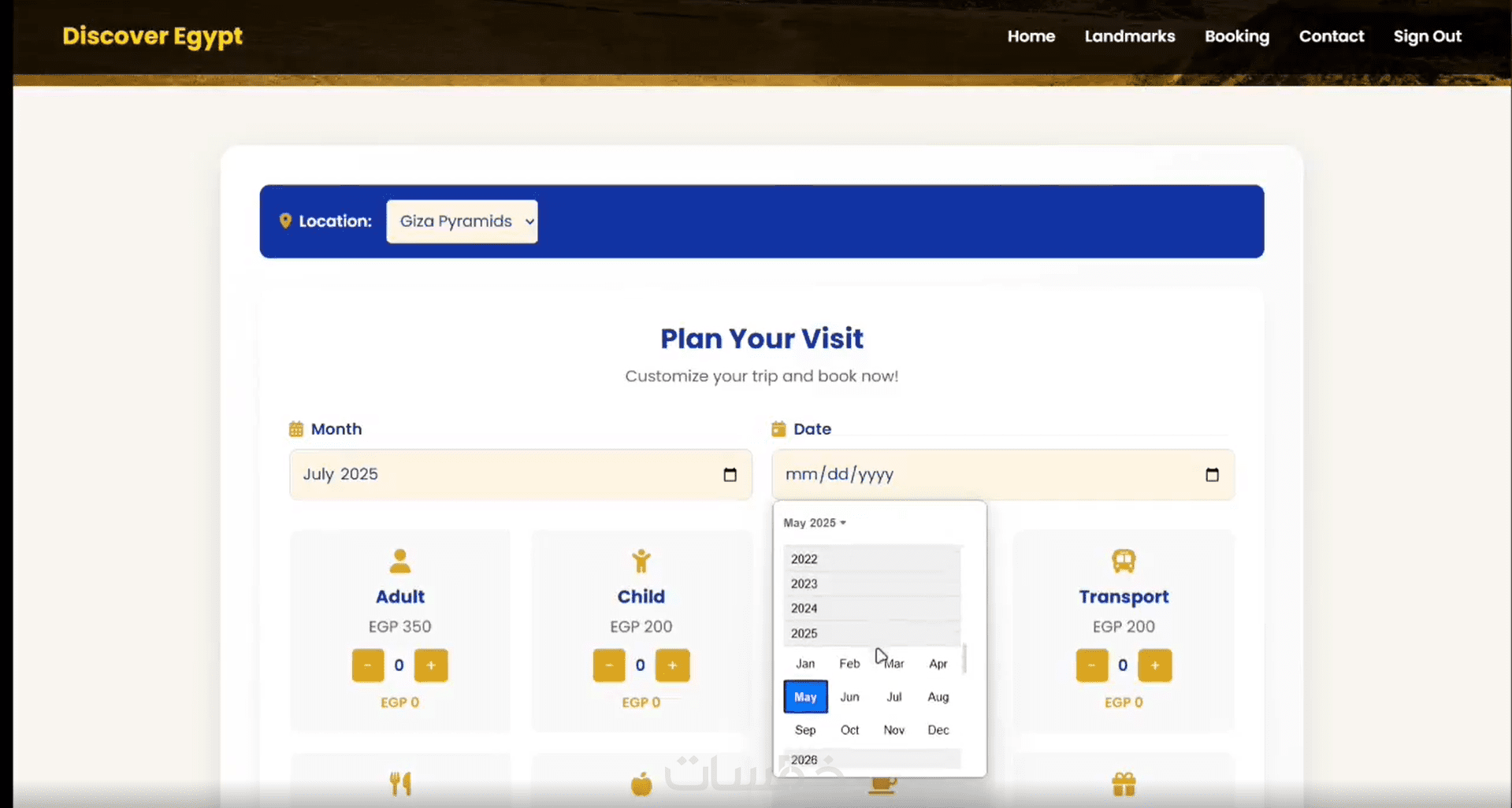
Task: Go to the Home page
Action: [1031, 36]
